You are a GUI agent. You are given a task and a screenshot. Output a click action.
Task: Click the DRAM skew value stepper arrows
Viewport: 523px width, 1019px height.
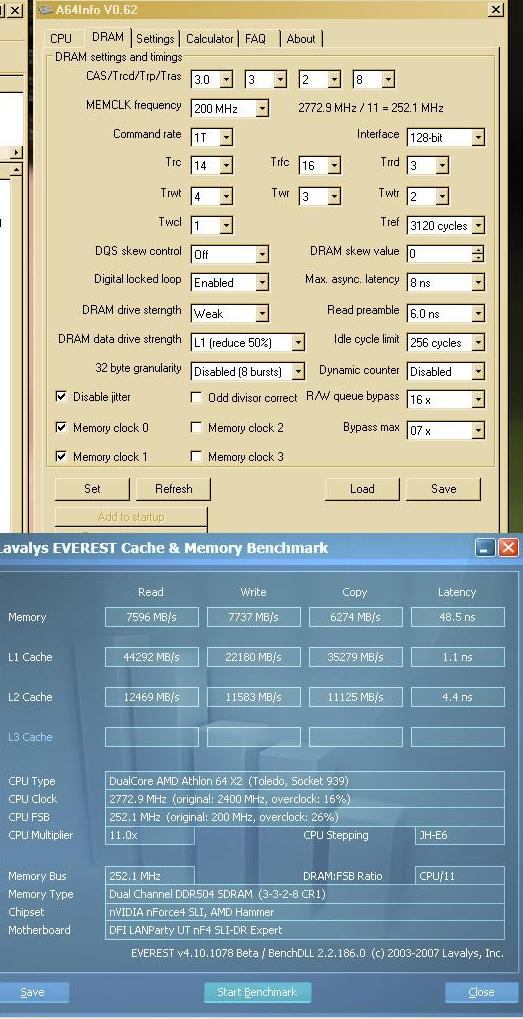[x=478, y=254]
